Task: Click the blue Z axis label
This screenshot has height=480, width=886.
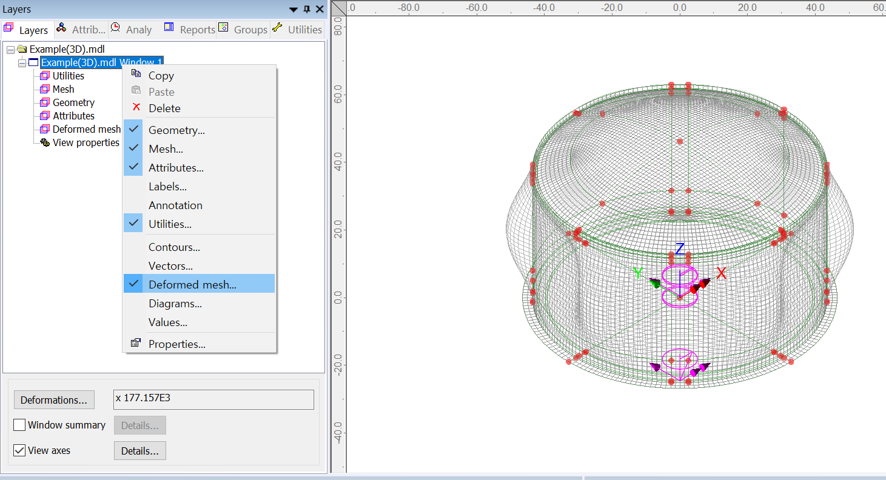Action: 680,249
